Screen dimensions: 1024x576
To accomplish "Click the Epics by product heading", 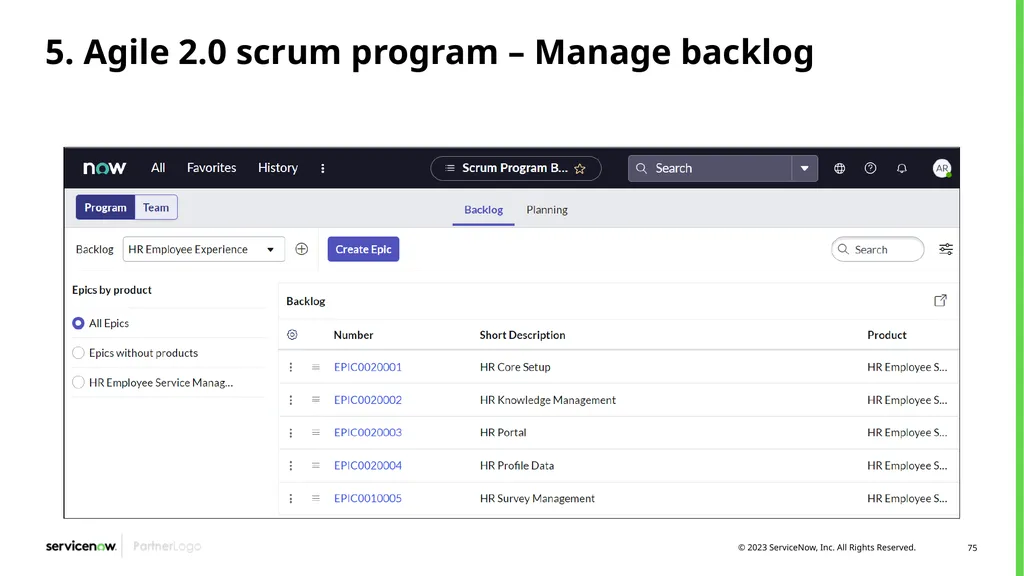I will [x=112, y=290].
